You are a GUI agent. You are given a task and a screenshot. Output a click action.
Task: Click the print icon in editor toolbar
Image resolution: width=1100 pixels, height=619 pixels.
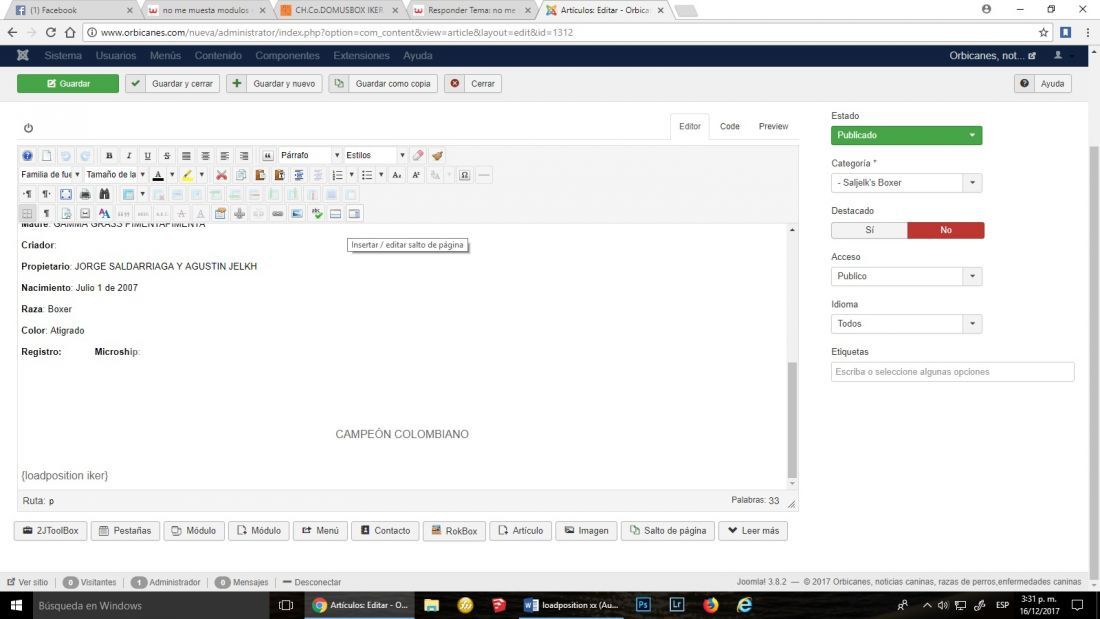85,194
